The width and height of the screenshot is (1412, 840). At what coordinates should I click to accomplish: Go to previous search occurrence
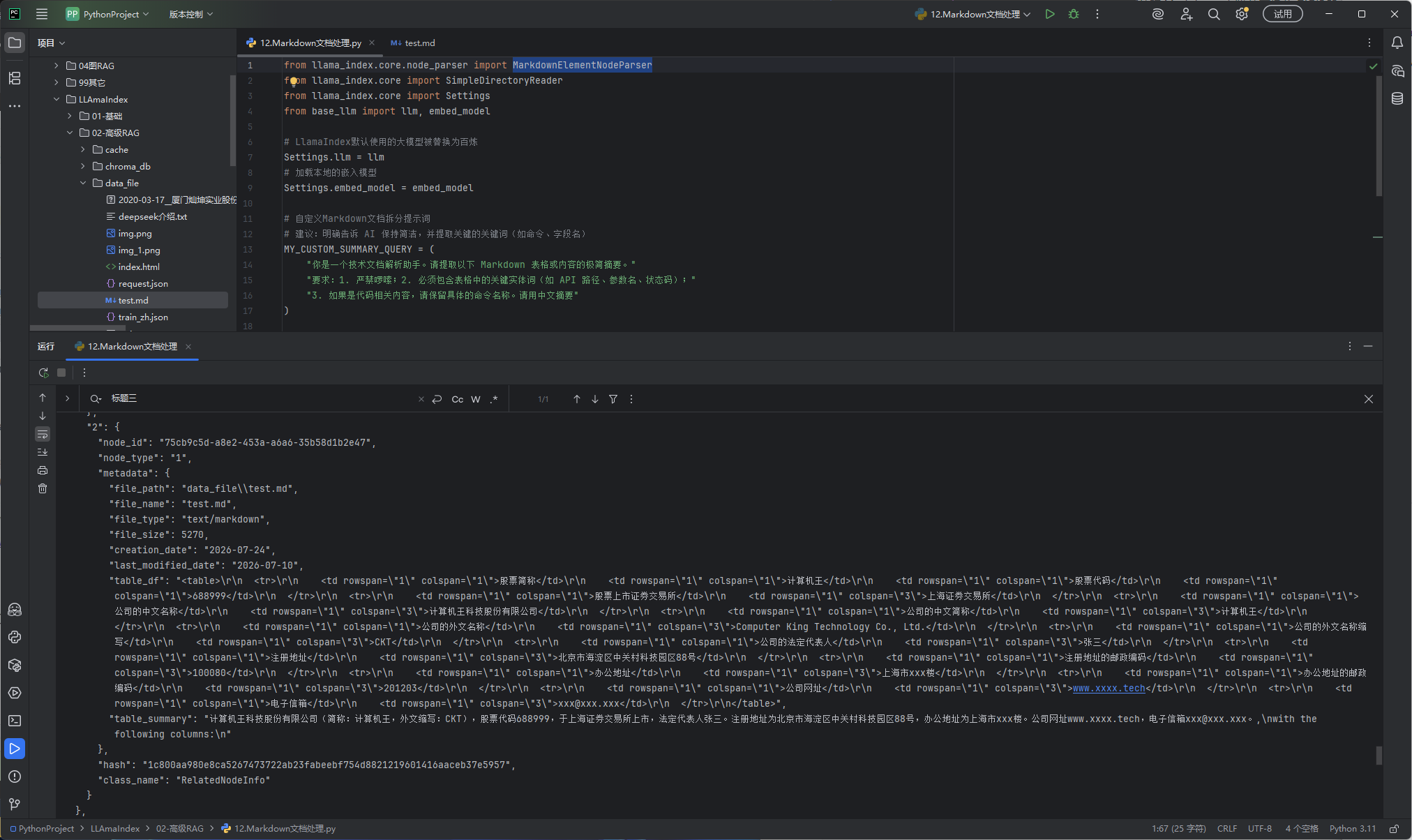point(577,399)
